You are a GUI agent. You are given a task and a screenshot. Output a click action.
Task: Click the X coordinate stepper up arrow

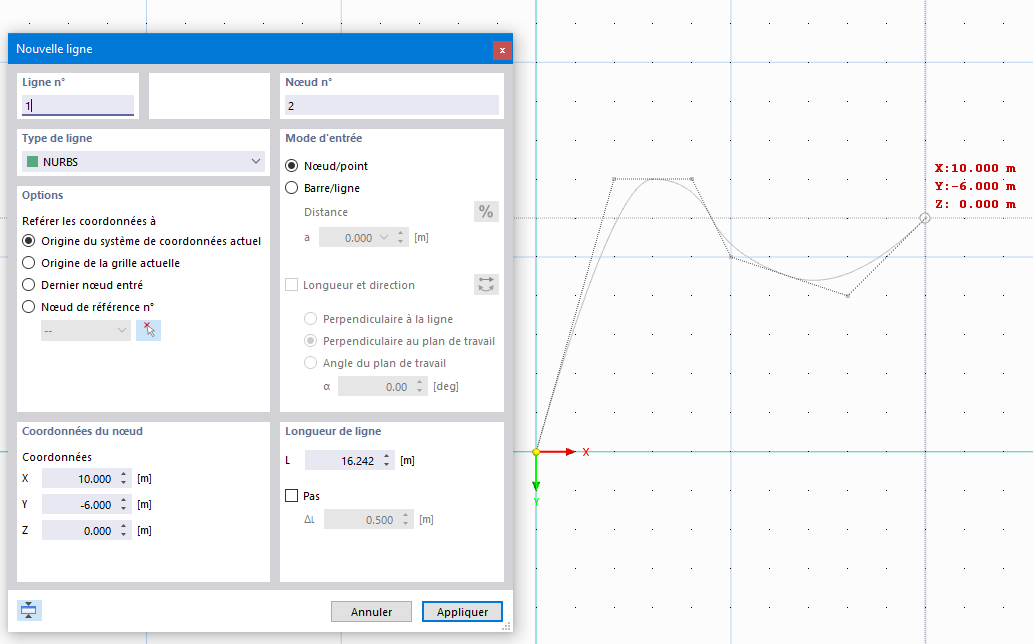(x=122, y=474)
